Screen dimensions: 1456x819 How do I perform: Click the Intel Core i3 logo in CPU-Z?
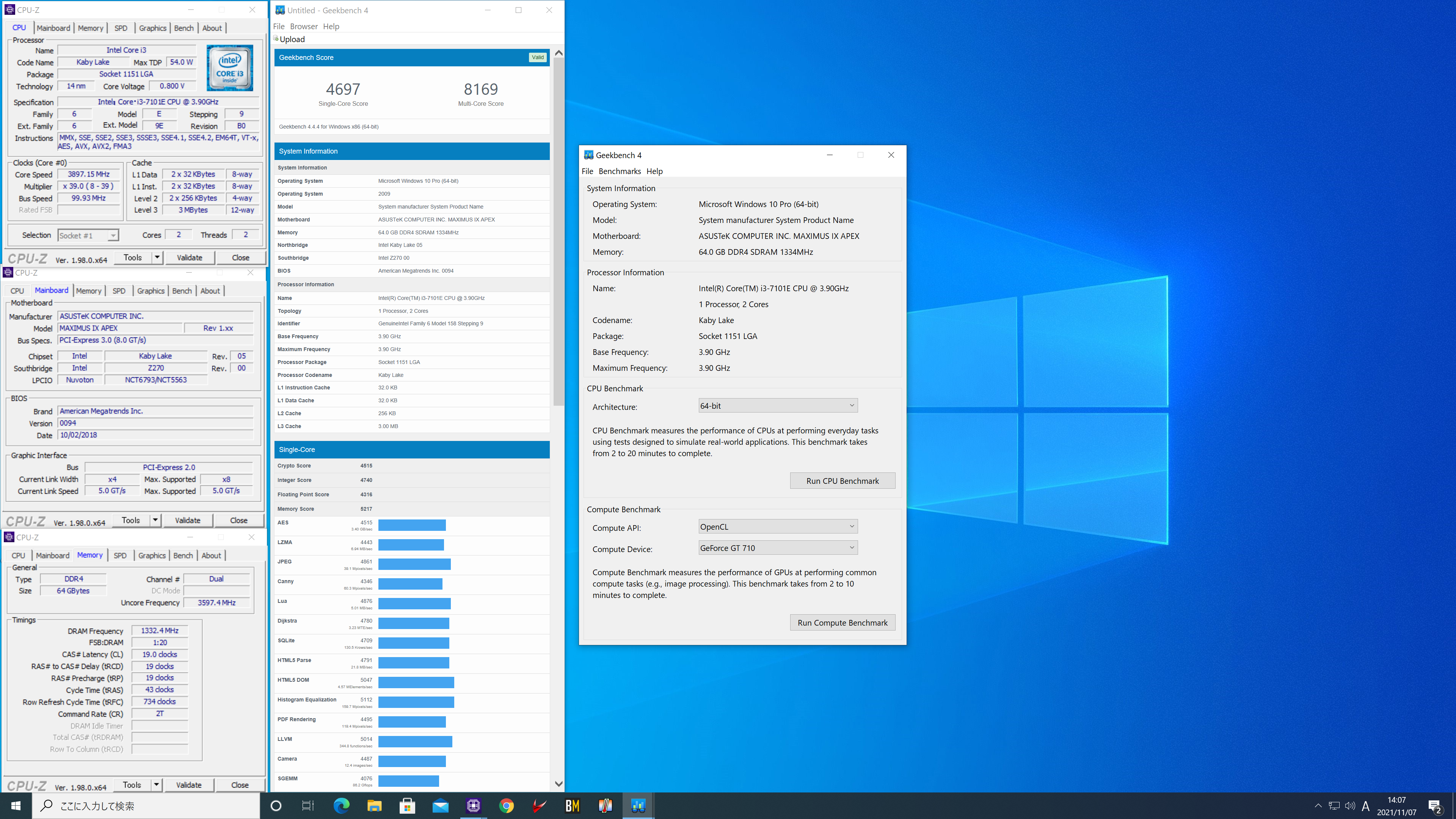click(x=229, y=68)
